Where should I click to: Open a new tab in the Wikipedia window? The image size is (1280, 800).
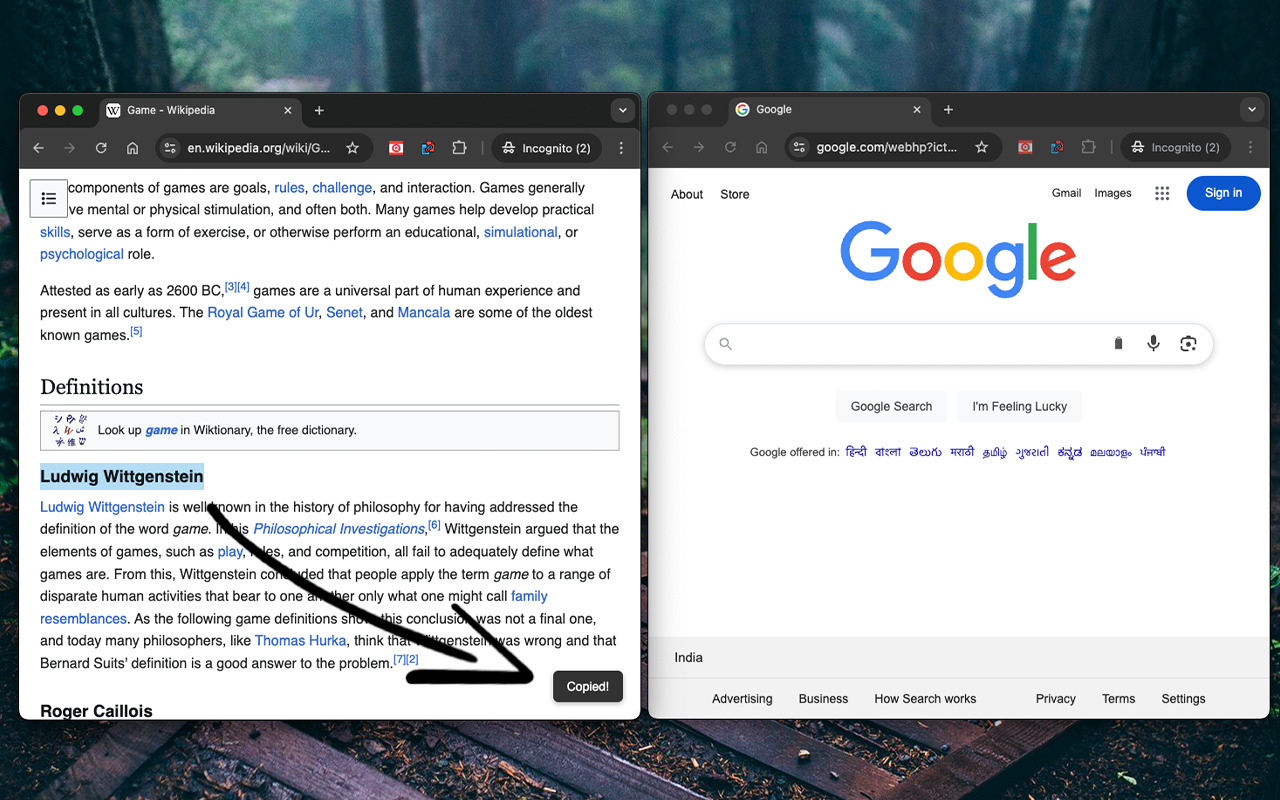319,110
